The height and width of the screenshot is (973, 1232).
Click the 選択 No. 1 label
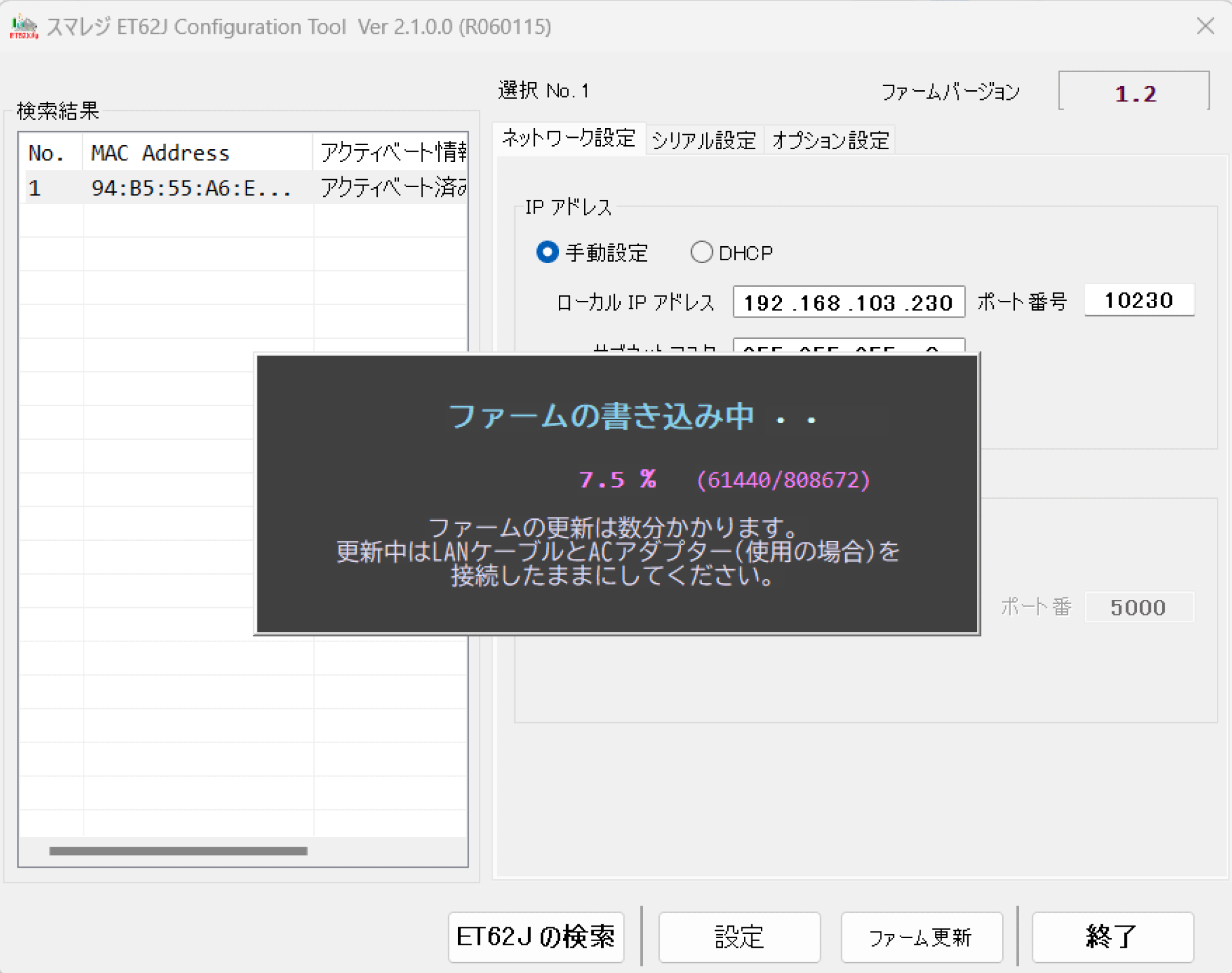click(x=543, y=91)
